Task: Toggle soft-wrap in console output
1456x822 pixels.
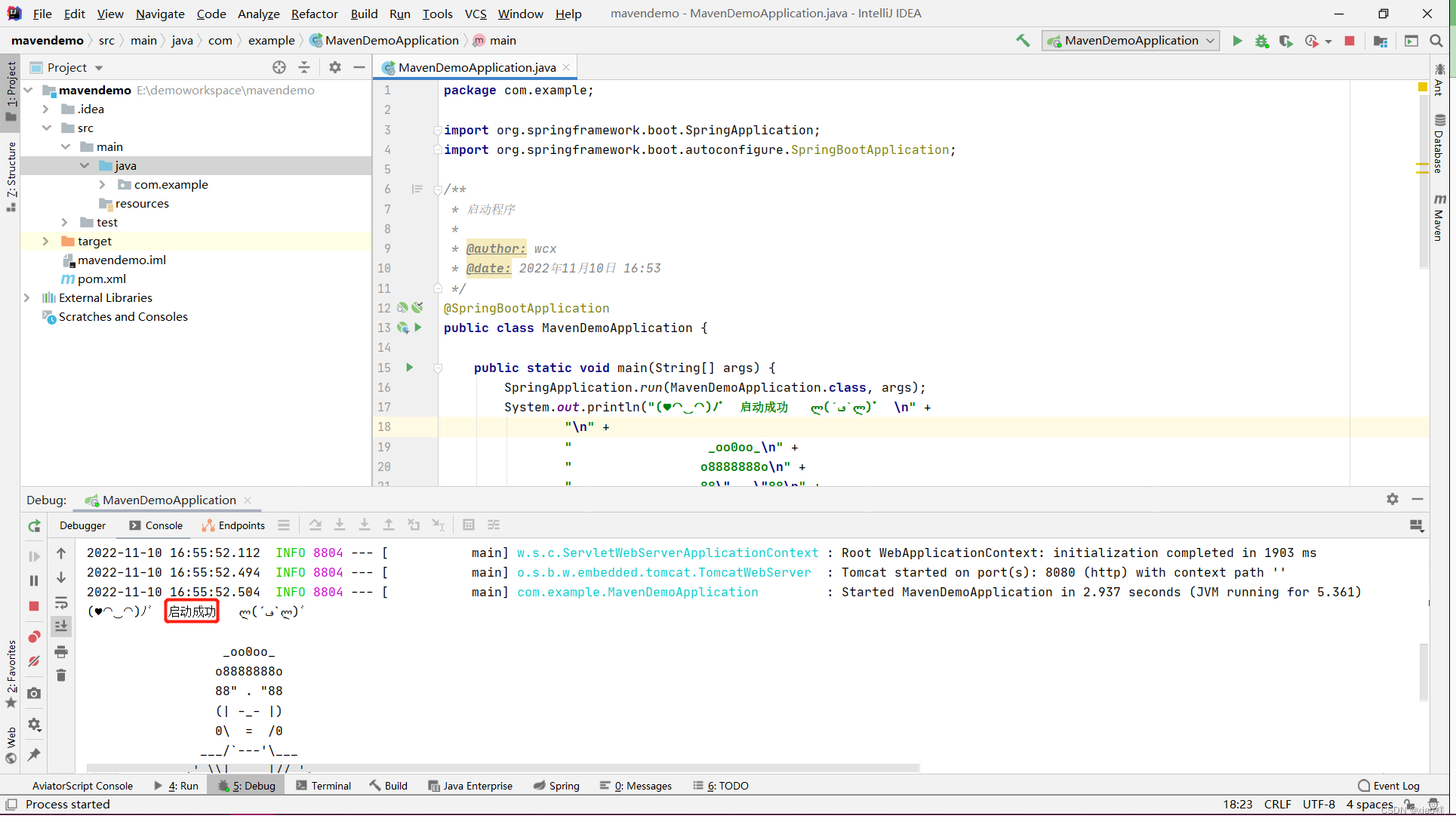Action: pyautogui.click(x=61, y=602)
